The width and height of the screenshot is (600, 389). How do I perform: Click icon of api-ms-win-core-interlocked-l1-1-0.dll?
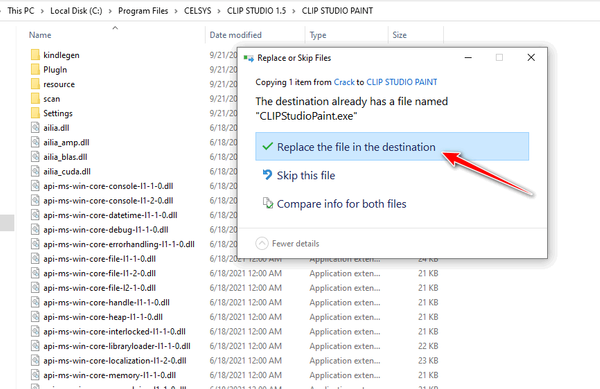click(x=35, y=331)
